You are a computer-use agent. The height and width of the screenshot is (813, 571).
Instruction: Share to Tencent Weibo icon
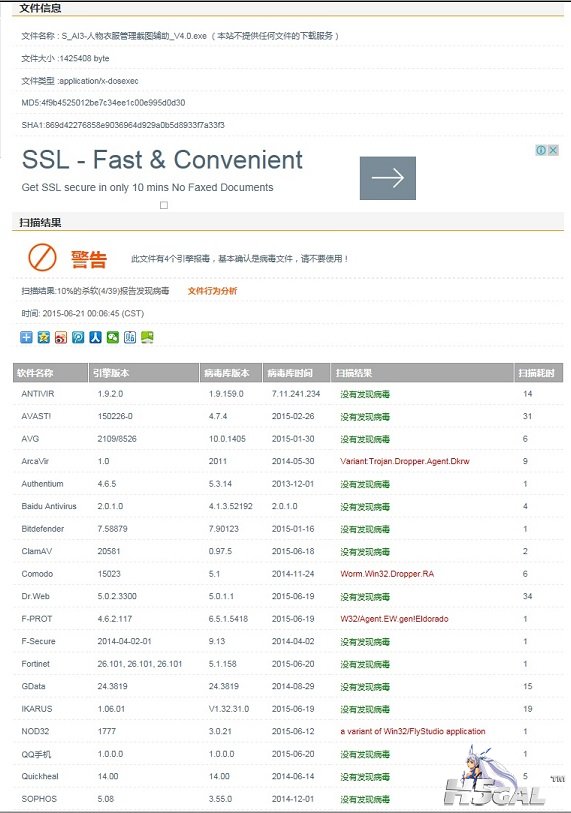click(78, 338)
